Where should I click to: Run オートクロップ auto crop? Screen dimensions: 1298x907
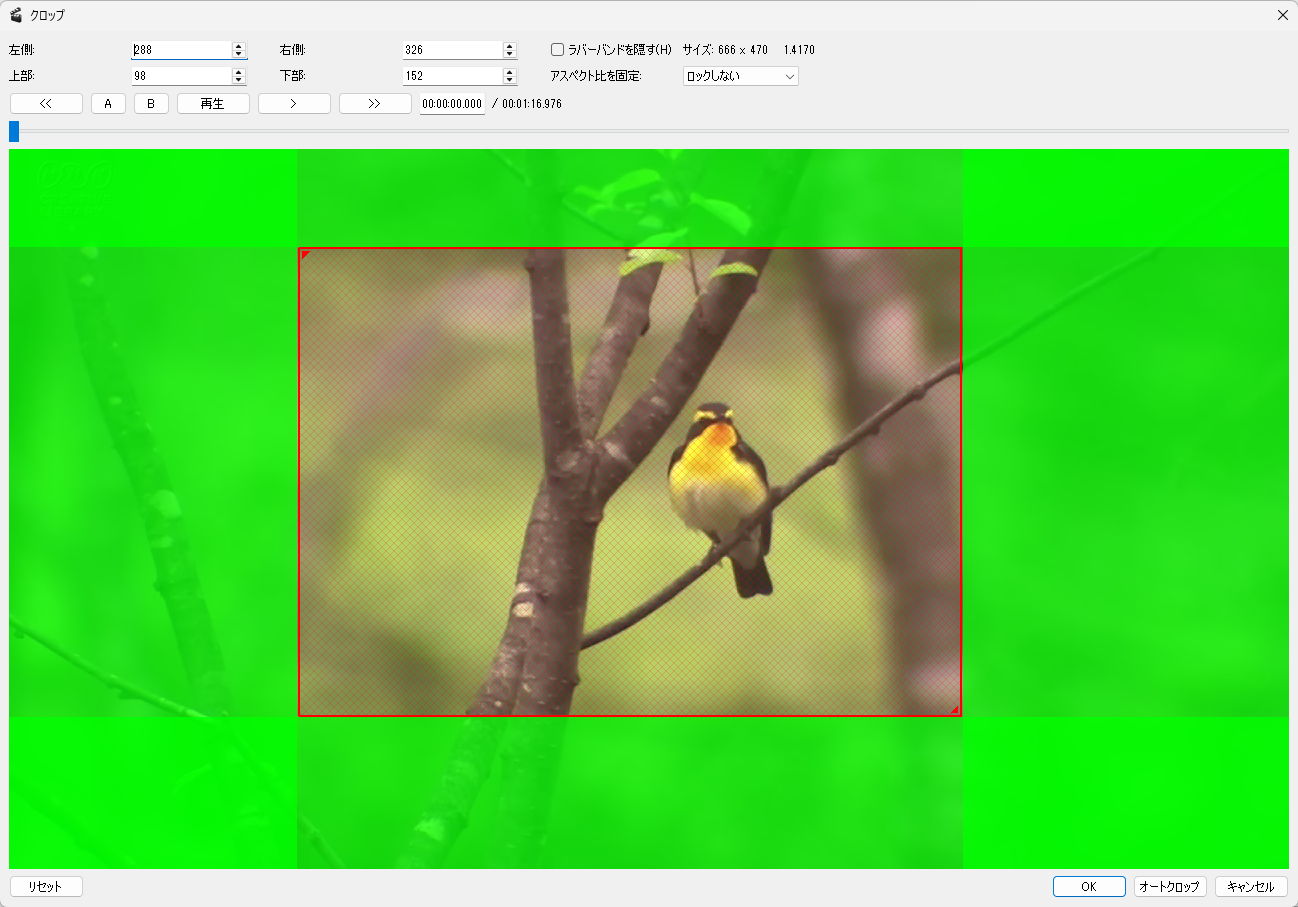(x=1170, y=886)
